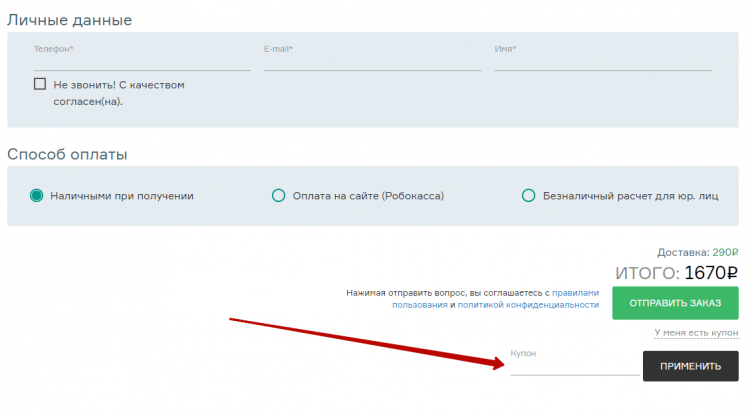The width and height of the screenshot is (752, 416).
Task: Choose the 'Оплата на сайте (Робокасса)' radio circle
Action: coord(279,196)
